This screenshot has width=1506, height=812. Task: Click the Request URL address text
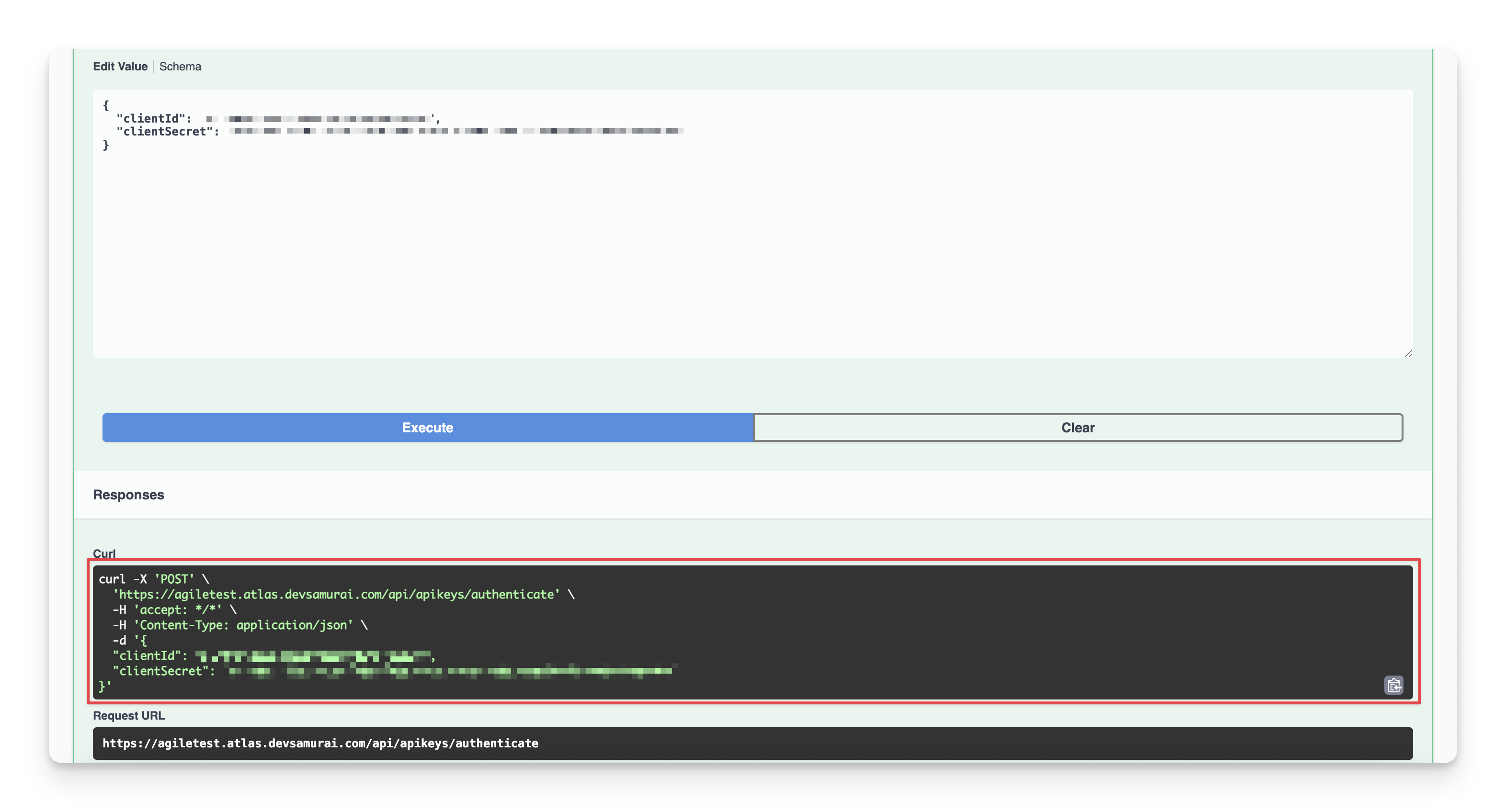pos(320,743)
